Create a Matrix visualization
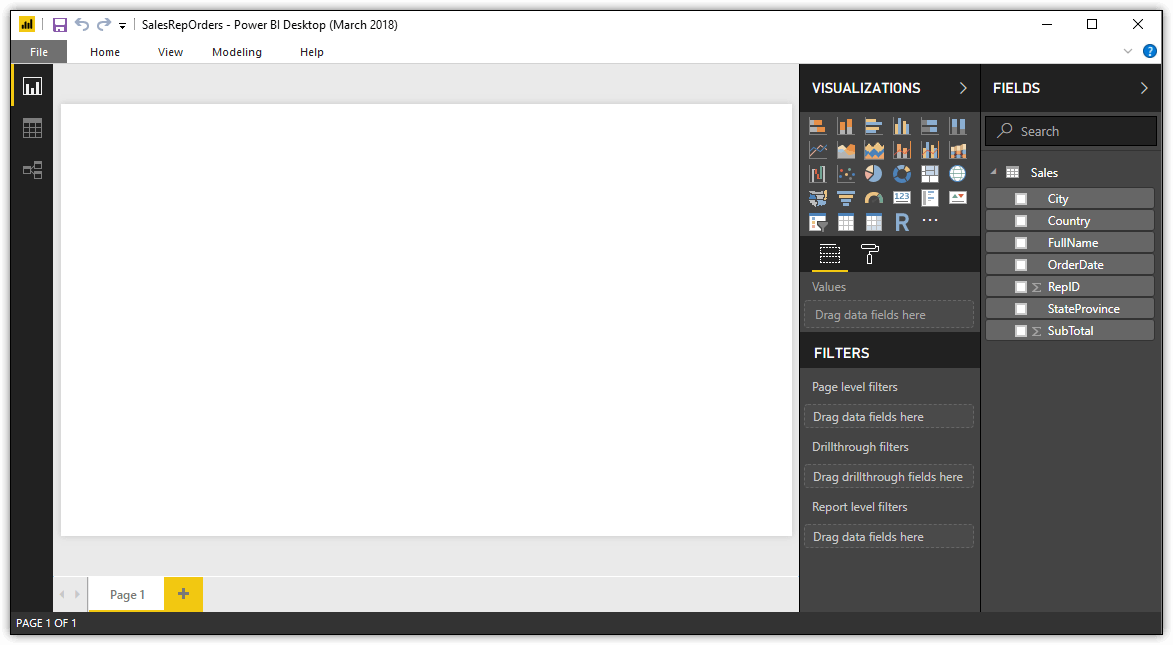This screenshot has height=645, width=1173. pos(873,222)
